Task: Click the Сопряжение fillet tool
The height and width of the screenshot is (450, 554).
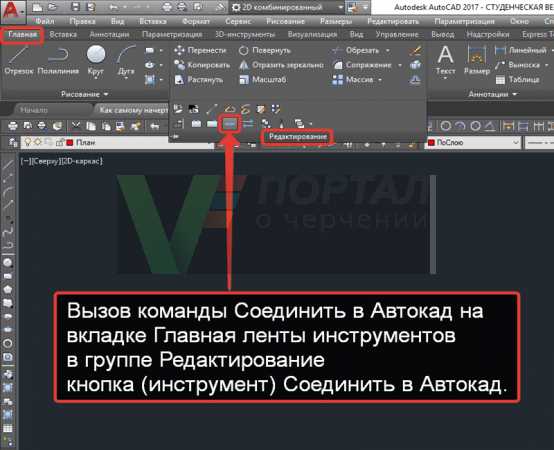Action: [x=362, y=65]
